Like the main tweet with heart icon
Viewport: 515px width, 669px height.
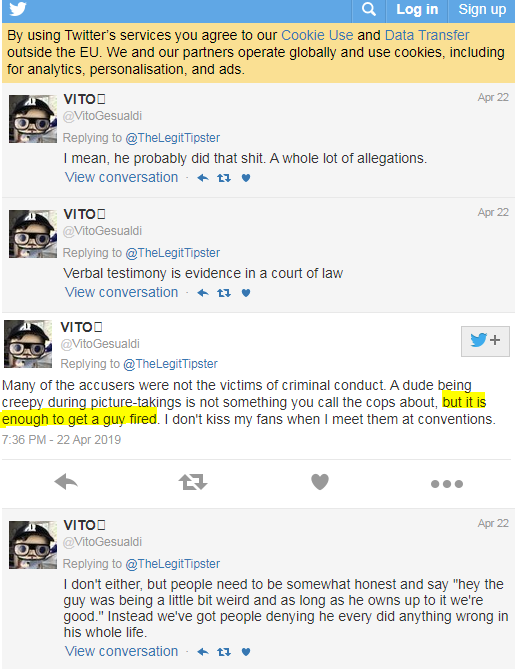point(320,482)
